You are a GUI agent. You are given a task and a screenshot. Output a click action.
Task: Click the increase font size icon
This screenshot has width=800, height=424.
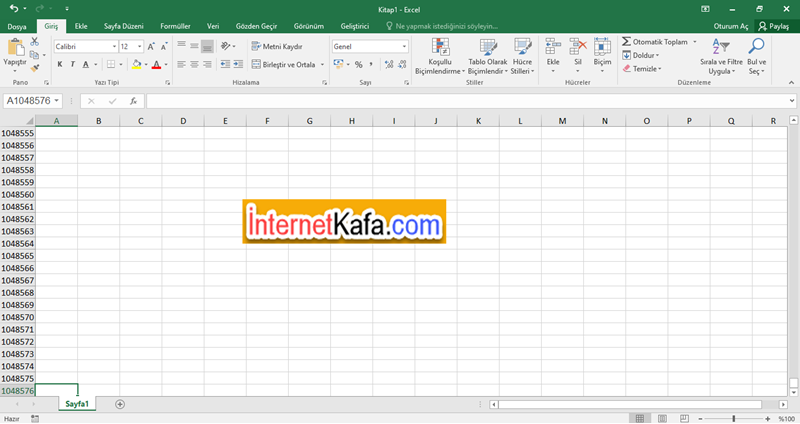[151, 46]
